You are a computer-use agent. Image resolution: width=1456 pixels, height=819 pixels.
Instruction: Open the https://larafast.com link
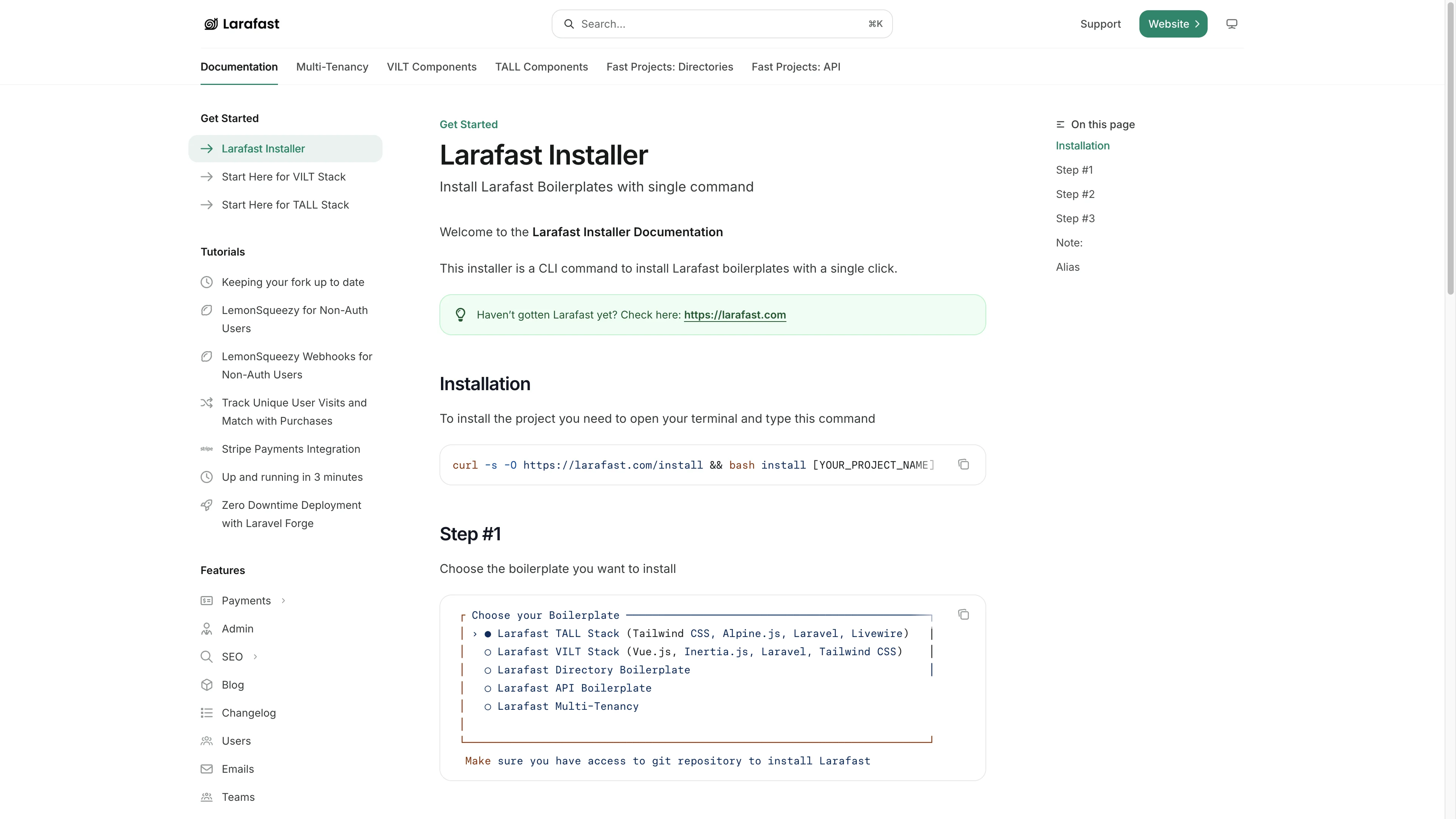(x=735, y=315)
